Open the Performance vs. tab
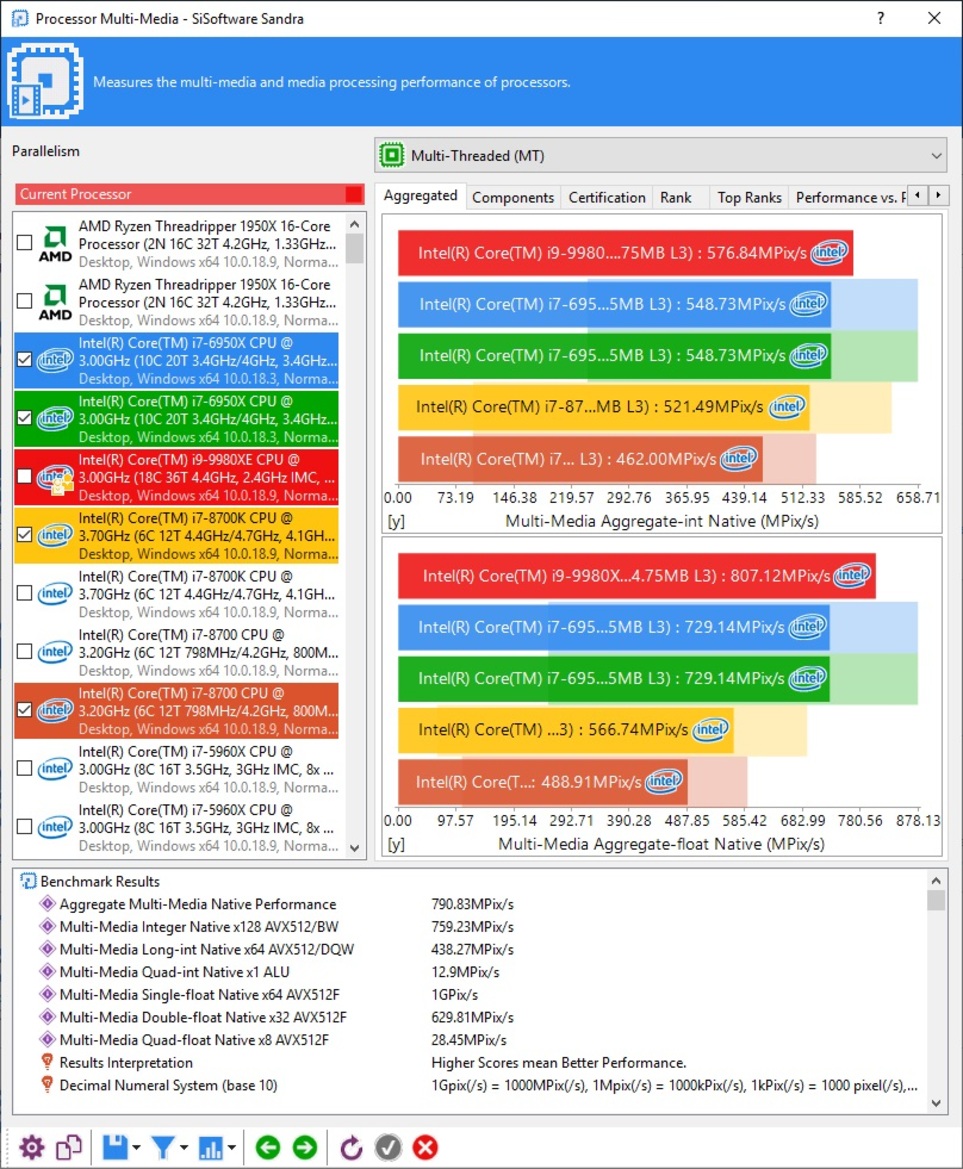Viewport: 963px width, 1169px height. pos(849,198)
